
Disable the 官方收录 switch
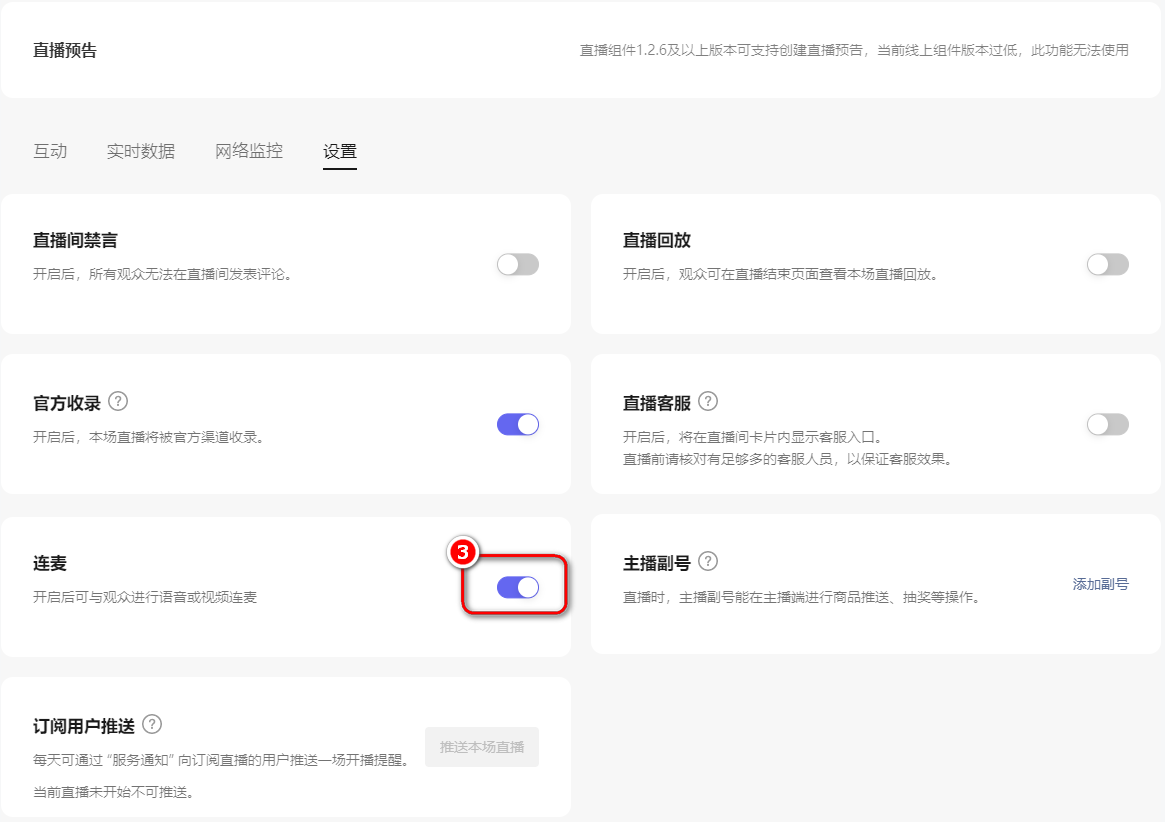pyautogui.click(x=517, y=424)
